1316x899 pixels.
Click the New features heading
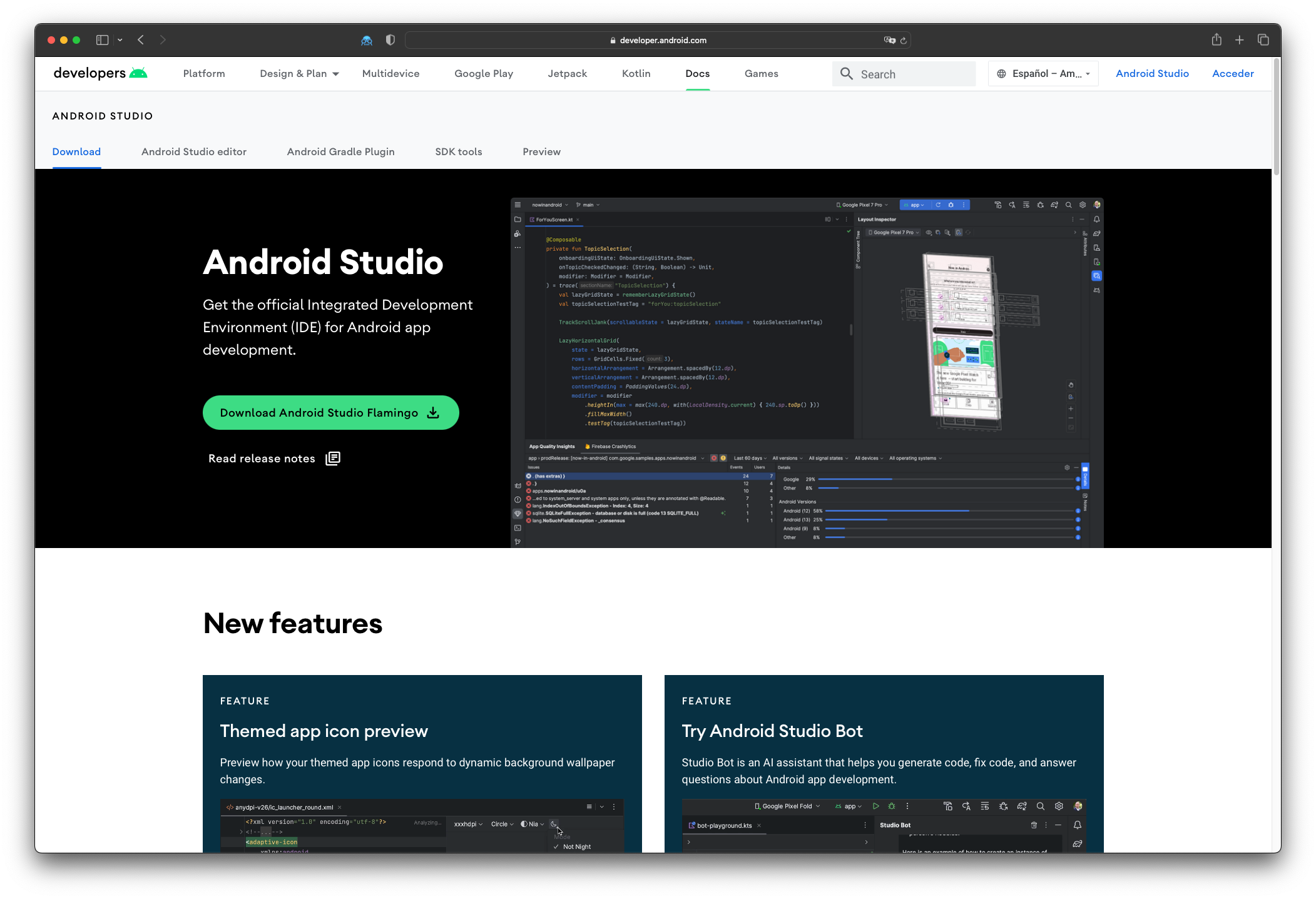click(x=293, y=623)
